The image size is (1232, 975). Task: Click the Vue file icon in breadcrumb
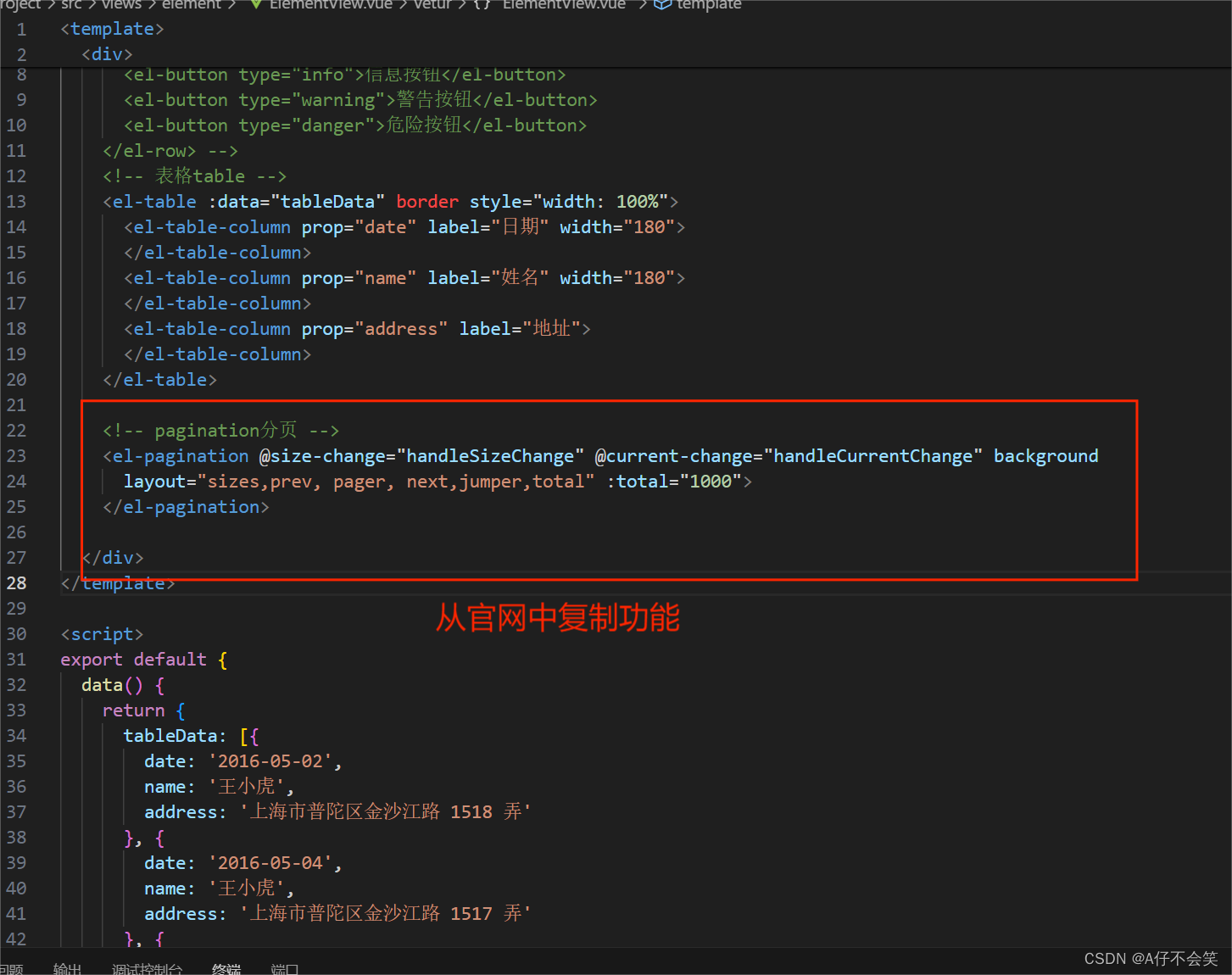coord(256,4)
